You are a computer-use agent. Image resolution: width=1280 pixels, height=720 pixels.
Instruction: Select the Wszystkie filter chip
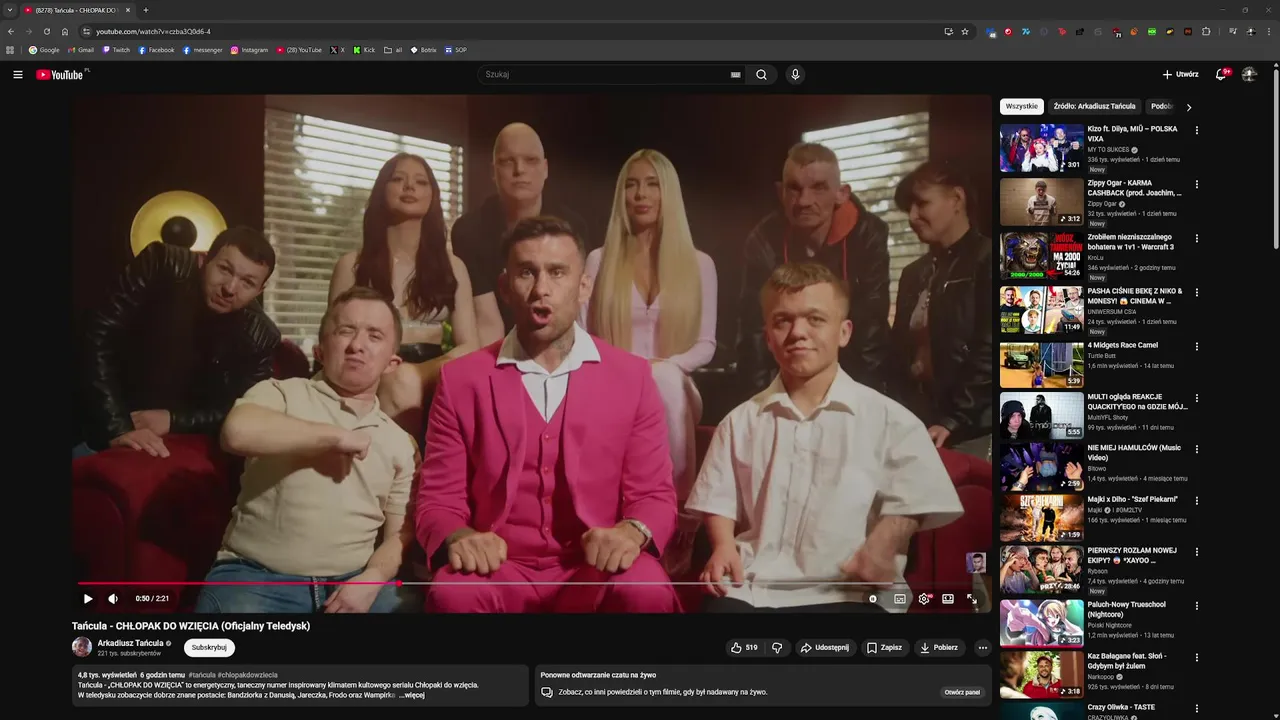coord(1022,106)
